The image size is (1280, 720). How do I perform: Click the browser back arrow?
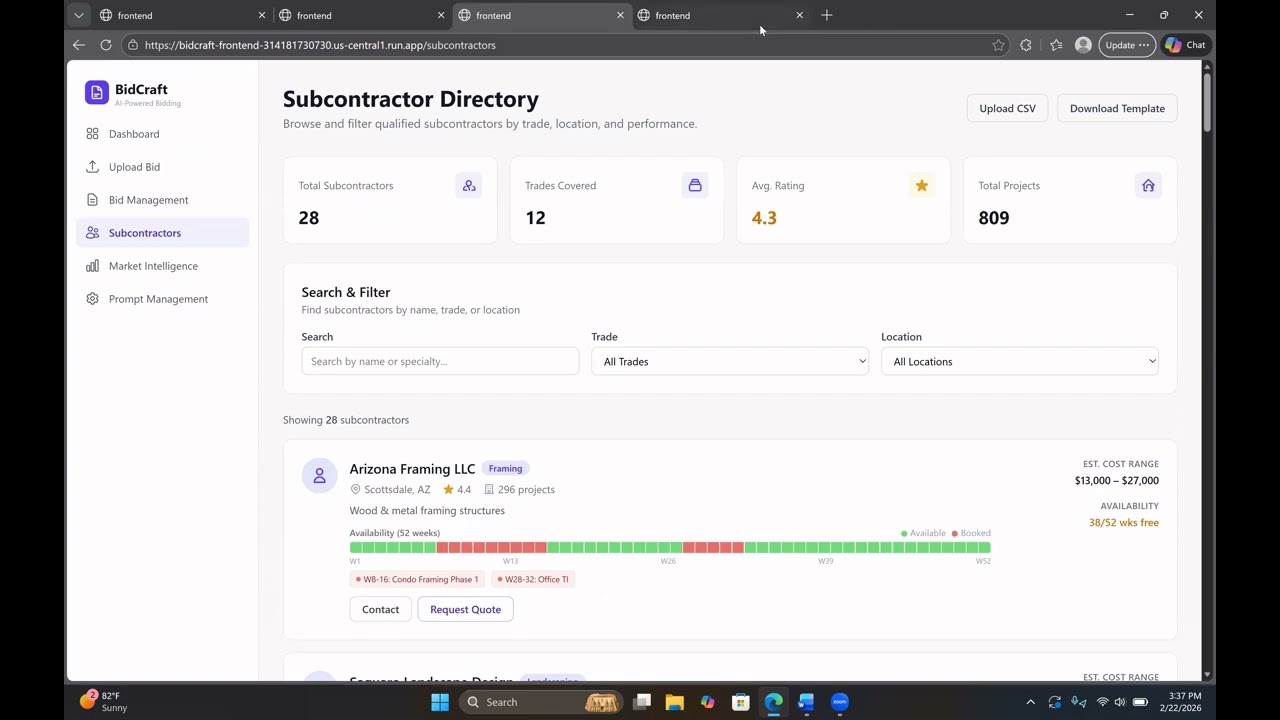[x=79, y=45]
